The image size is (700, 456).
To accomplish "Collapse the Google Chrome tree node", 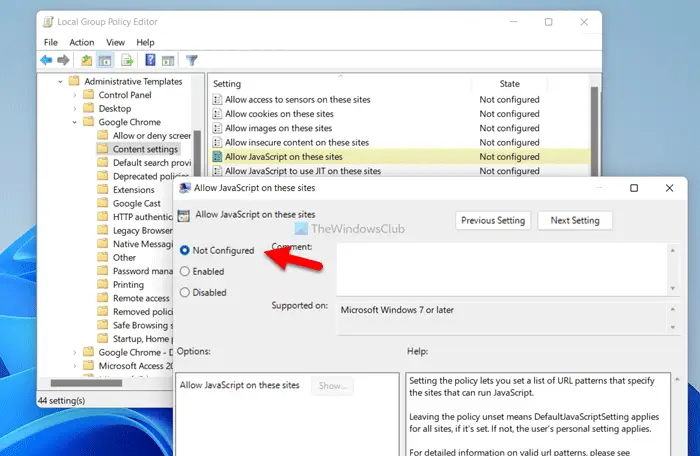I will click(75, 122).
